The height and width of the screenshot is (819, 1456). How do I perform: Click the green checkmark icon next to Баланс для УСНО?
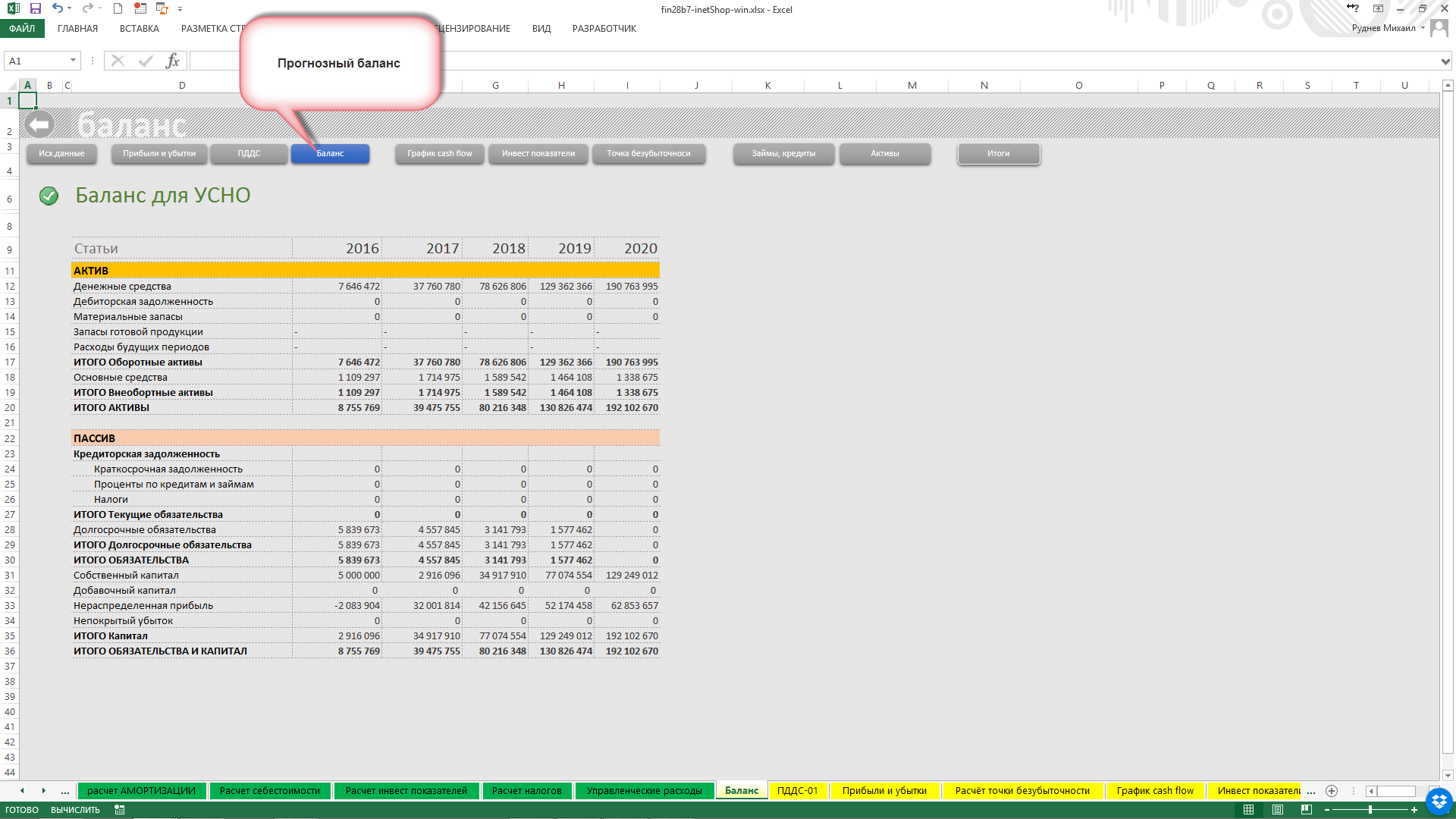[x=49, y=196]
